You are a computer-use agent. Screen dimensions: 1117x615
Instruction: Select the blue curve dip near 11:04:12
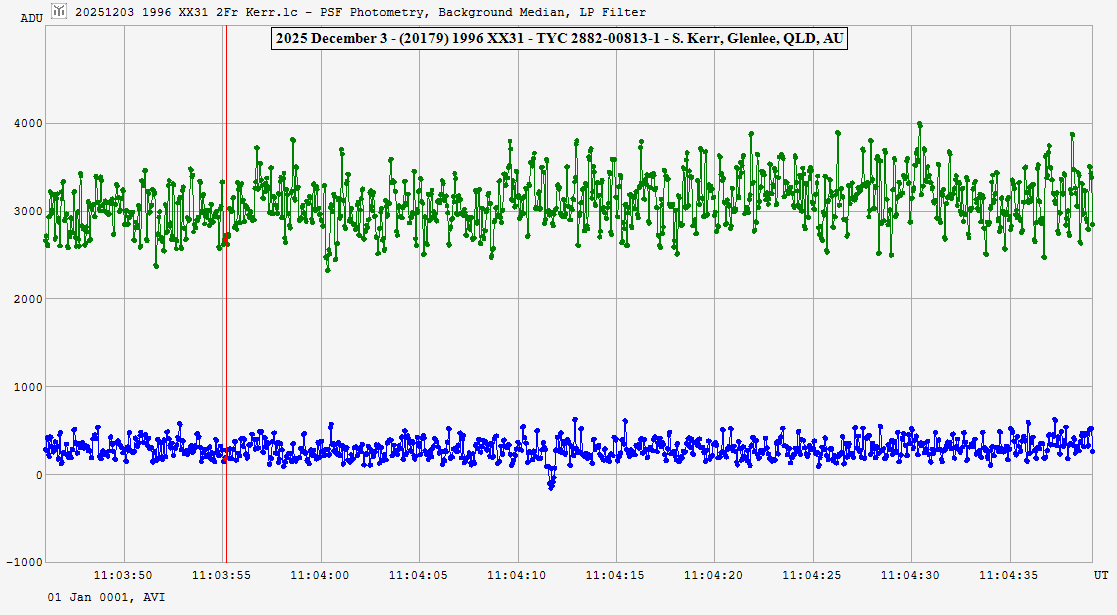(551, 484)
